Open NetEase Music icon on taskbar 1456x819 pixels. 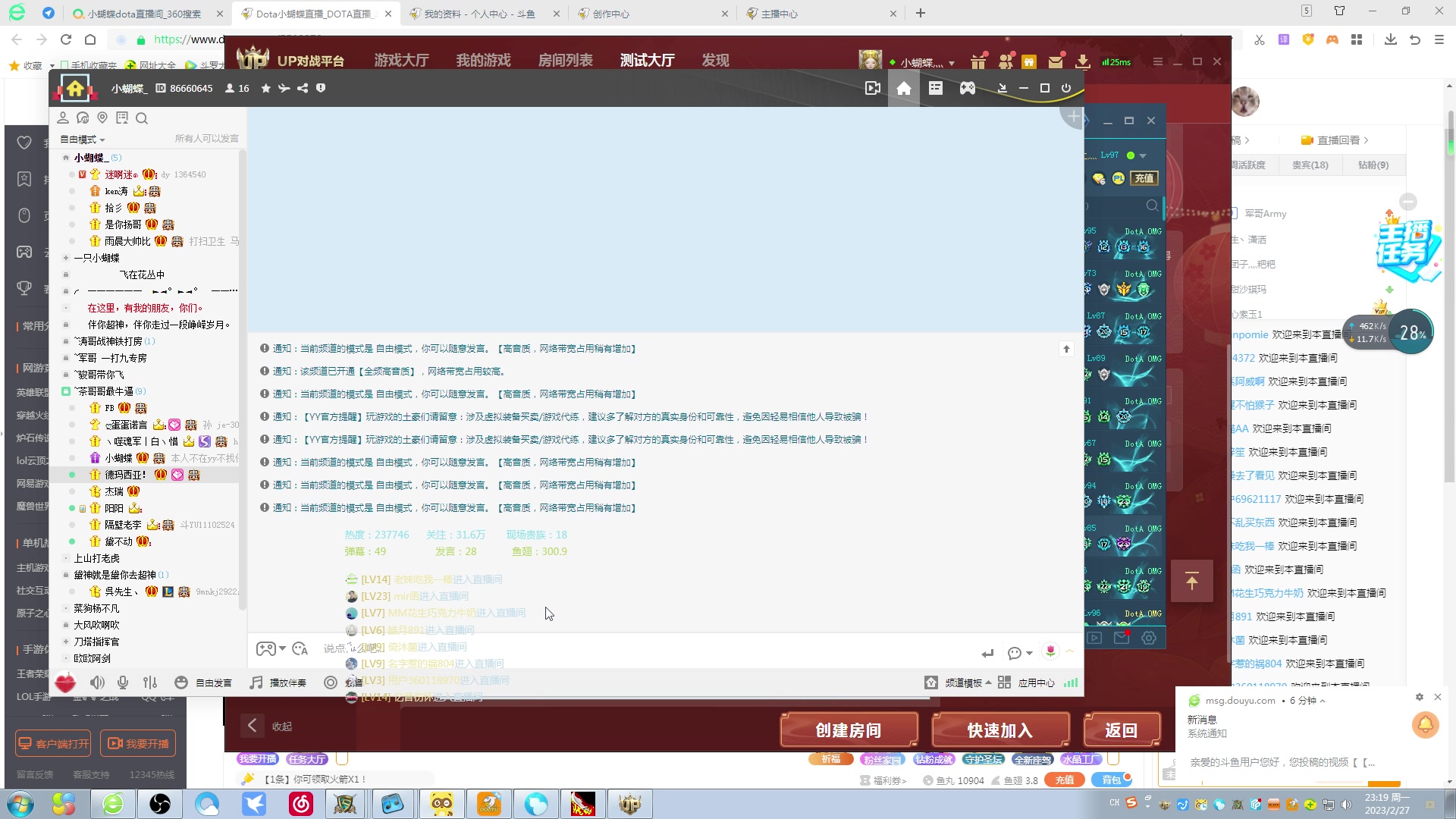(x=301, y=804)
